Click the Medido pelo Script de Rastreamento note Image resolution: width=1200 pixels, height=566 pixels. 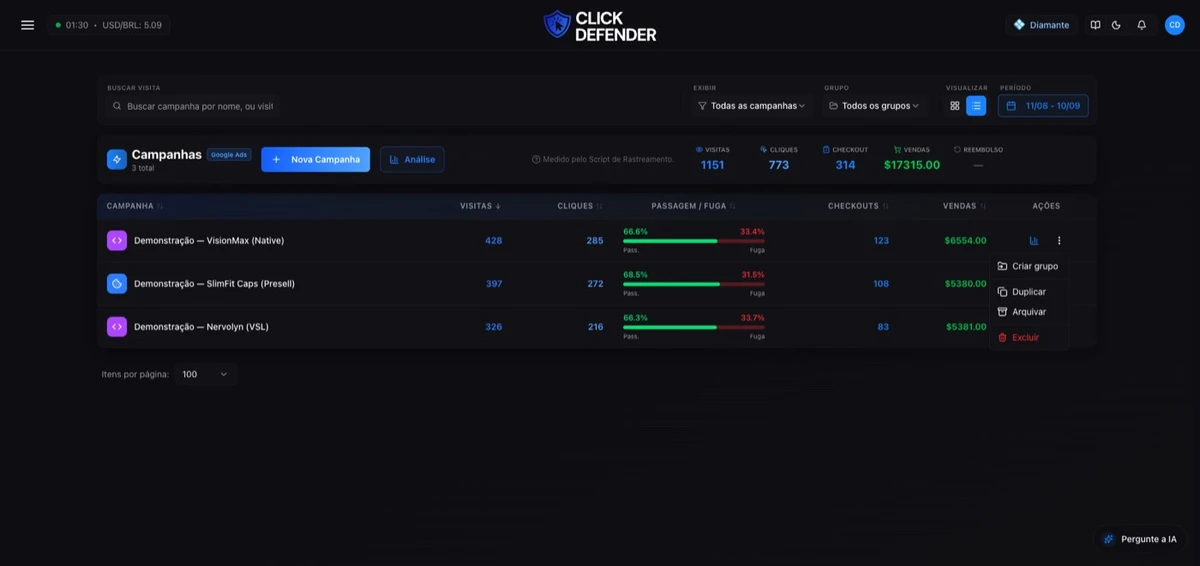coord(603,159)
